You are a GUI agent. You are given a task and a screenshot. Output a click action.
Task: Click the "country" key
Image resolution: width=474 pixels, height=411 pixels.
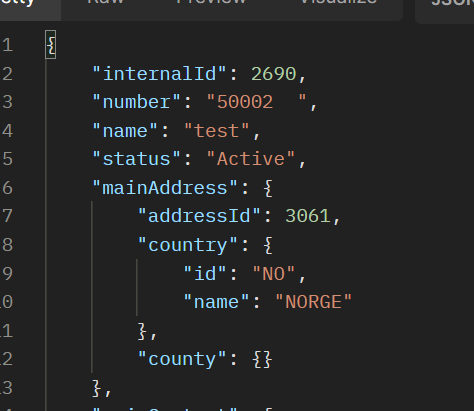click(188, 245)
